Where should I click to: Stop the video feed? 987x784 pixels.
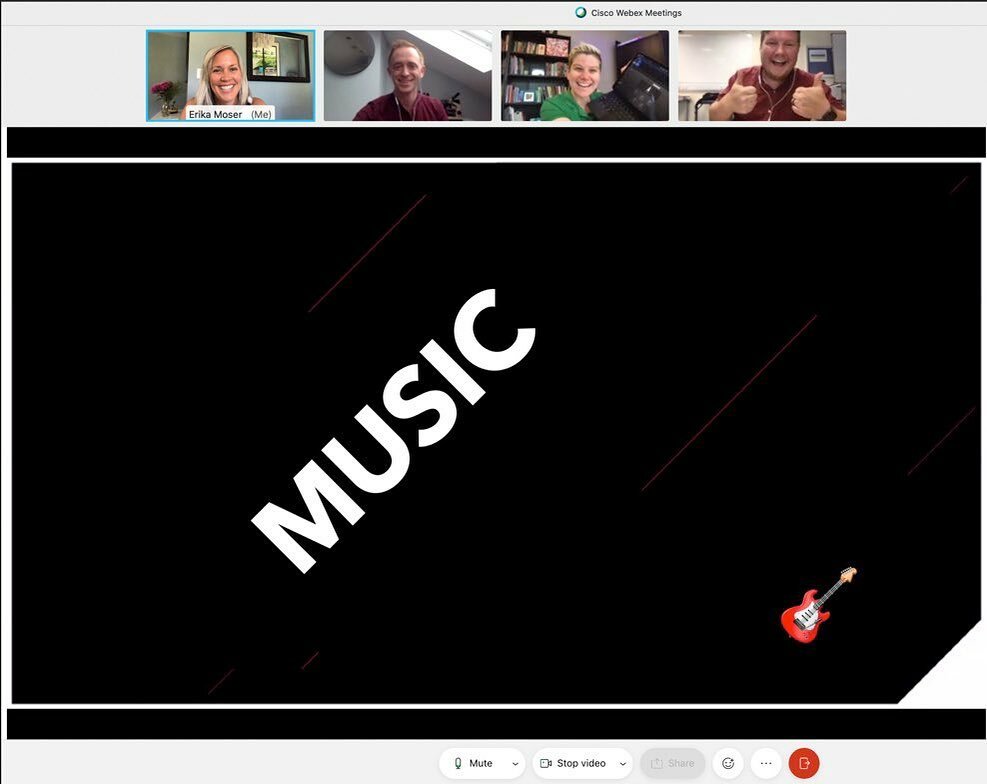click(x=573, y=763)
